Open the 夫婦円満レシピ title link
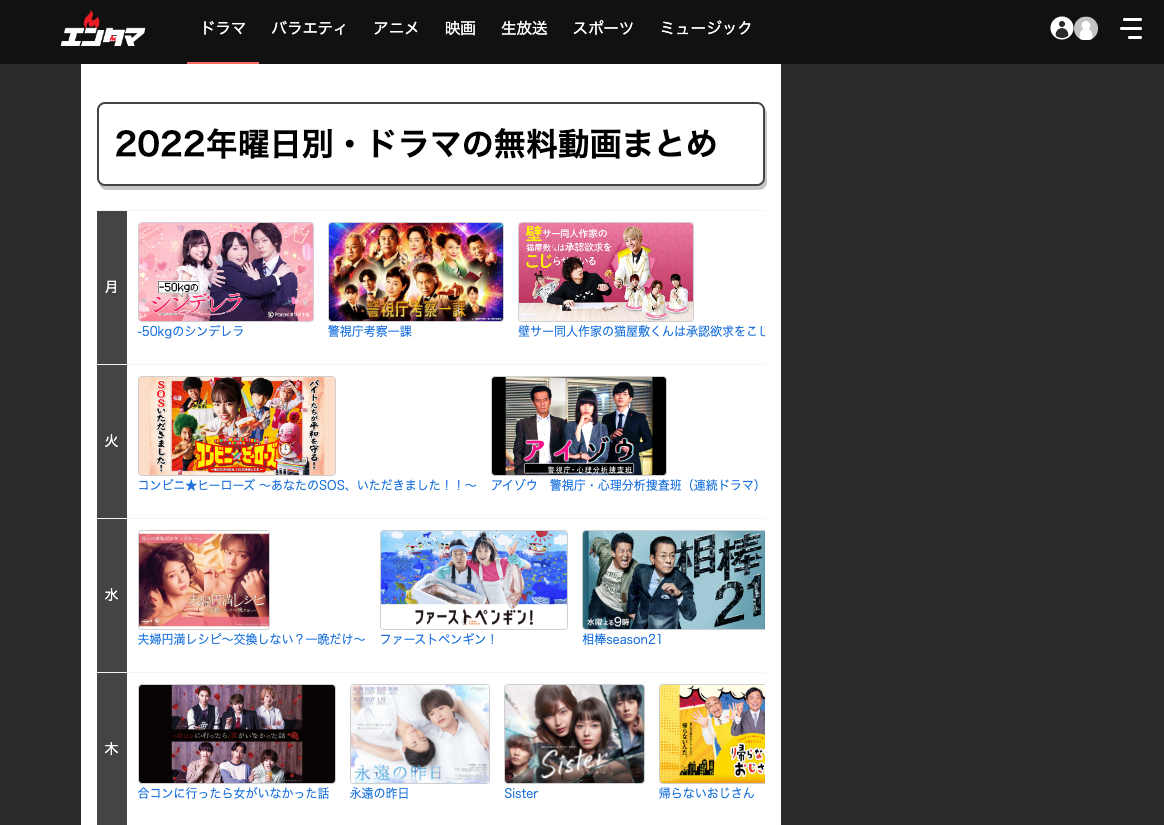The width and height of the screenshot is (1164, 825). coord(251,639)
